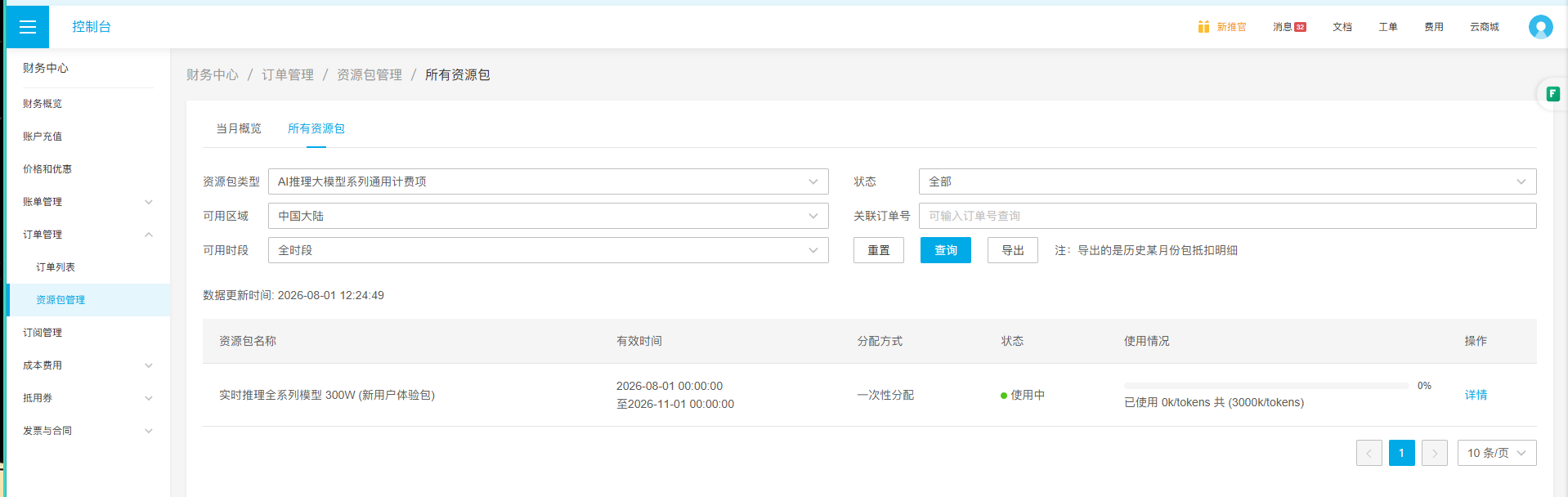Open 消息 messages menu
Screen dimensions: 1568x497
(x=1282, y=27)
